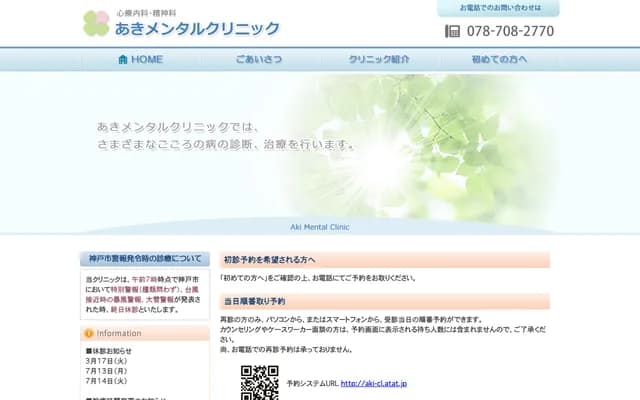Click the 3月17日(火) closure date
This screenshot has width=640, height=400.
[106, 361]
